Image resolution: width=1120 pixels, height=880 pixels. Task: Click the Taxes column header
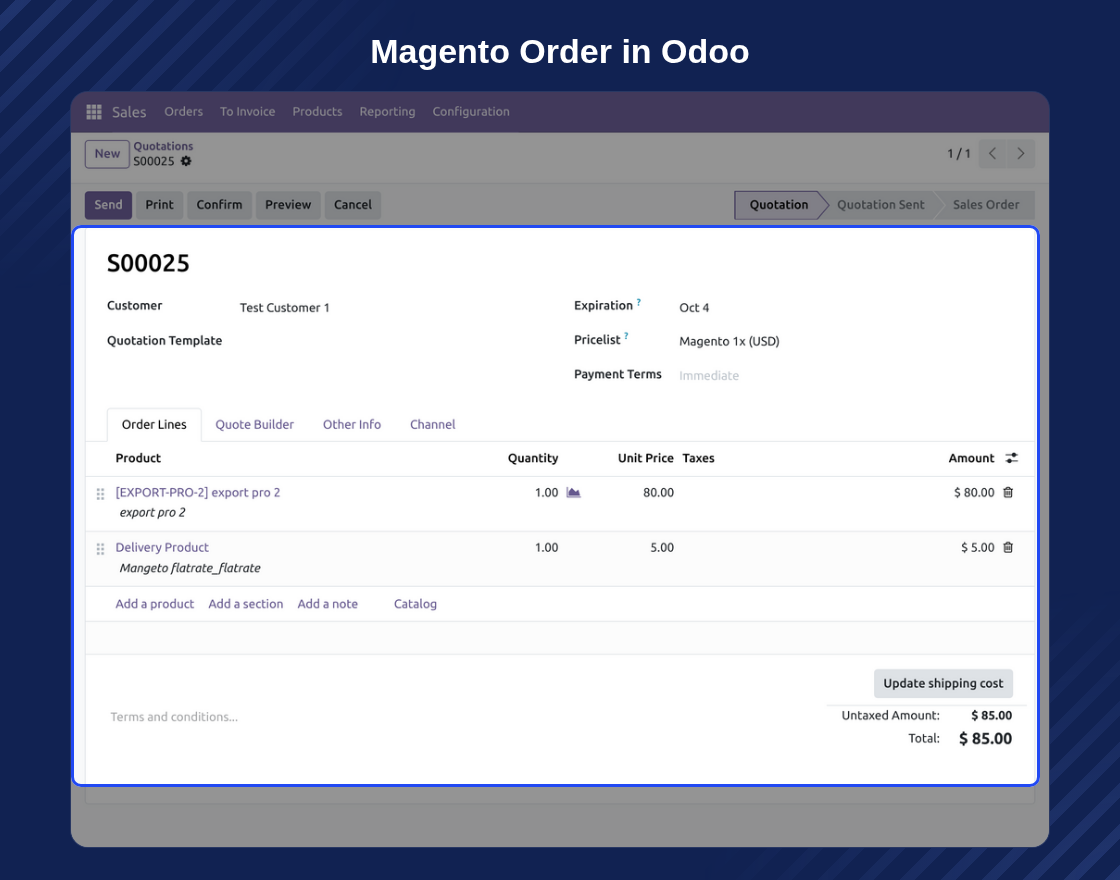(698, 458)
